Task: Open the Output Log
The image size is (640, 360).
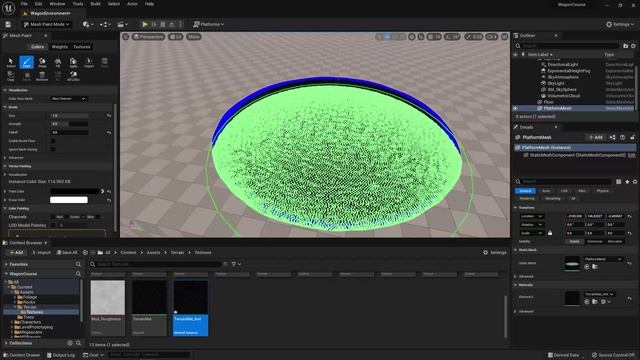Action: point(60,355)
